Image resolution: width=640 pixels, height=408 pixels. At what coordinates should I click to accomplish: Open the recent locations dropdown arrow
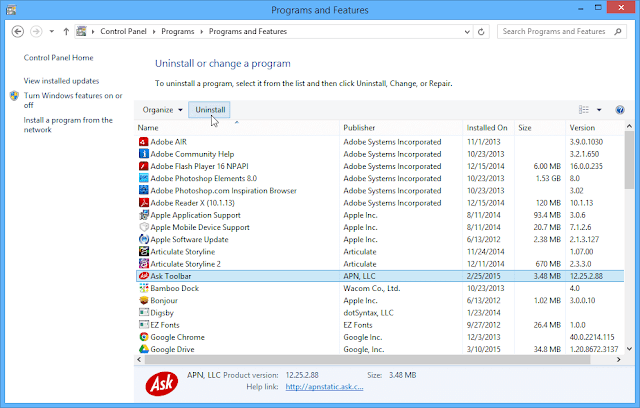(x=52, y=31)
